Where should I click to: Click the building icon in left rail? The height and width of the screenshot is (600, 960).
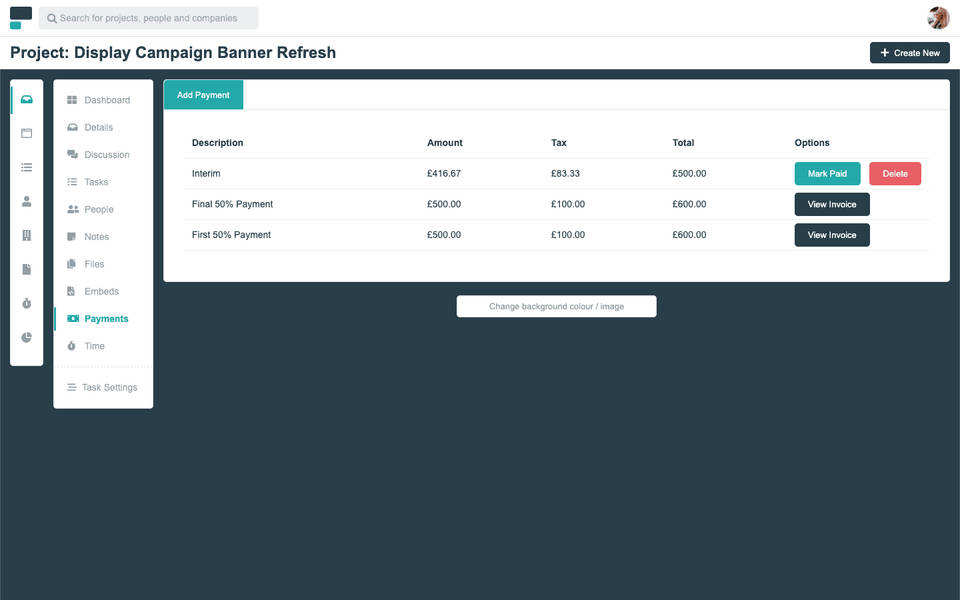coord(27,235)
